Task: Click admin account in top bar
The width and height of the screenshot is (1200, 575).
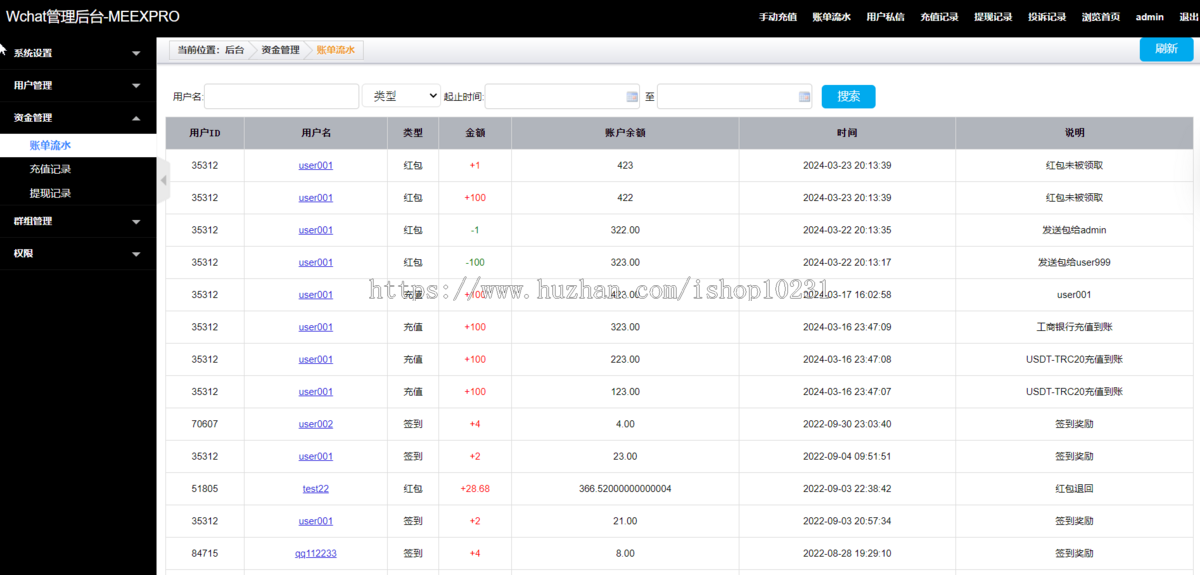Action: [1149, 17]
